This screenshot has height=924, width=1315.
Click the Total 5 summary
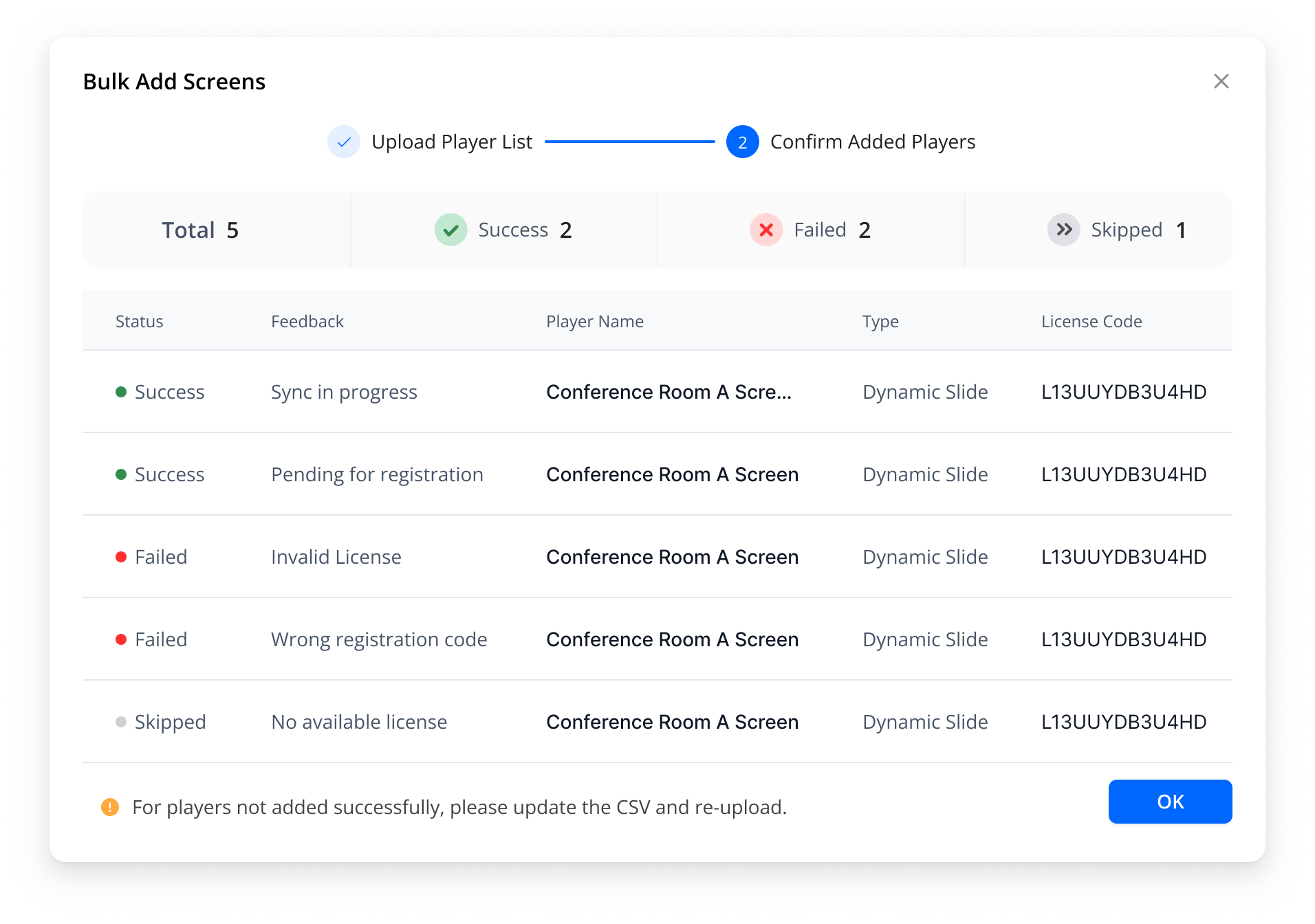(200, 230)
